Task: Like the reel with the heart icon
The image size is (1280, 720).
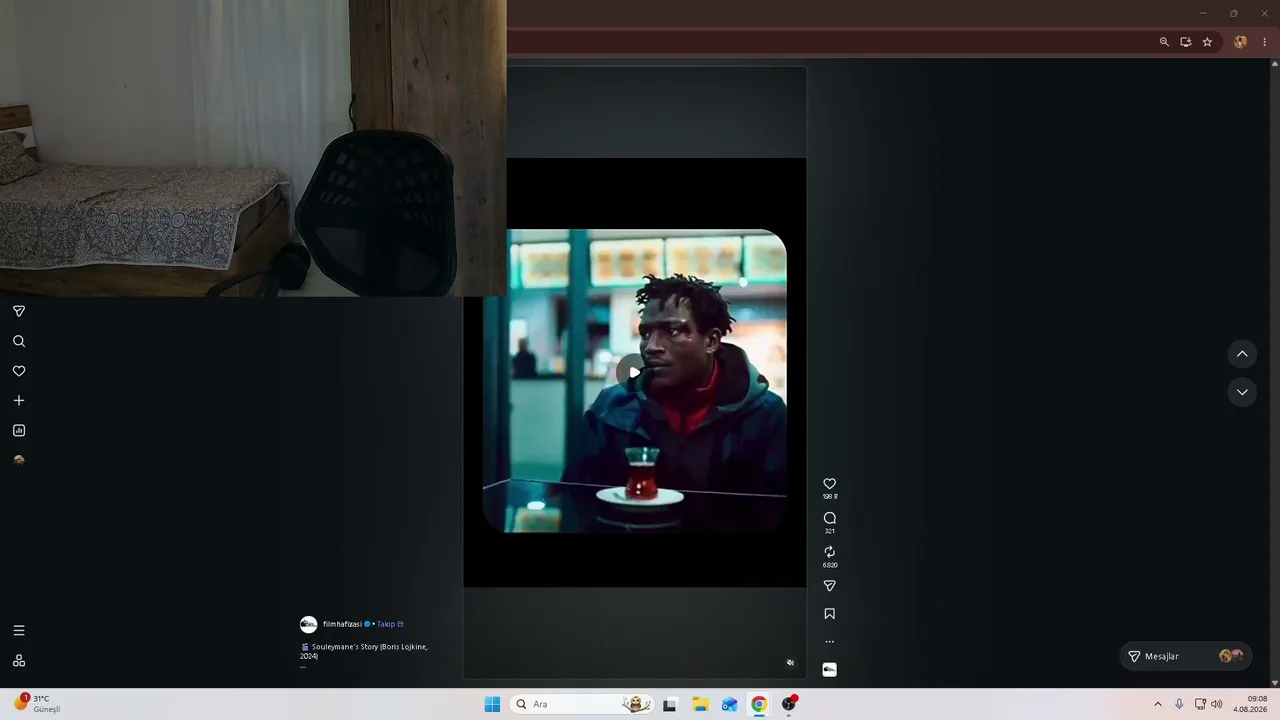Action: tap(829, 484)
